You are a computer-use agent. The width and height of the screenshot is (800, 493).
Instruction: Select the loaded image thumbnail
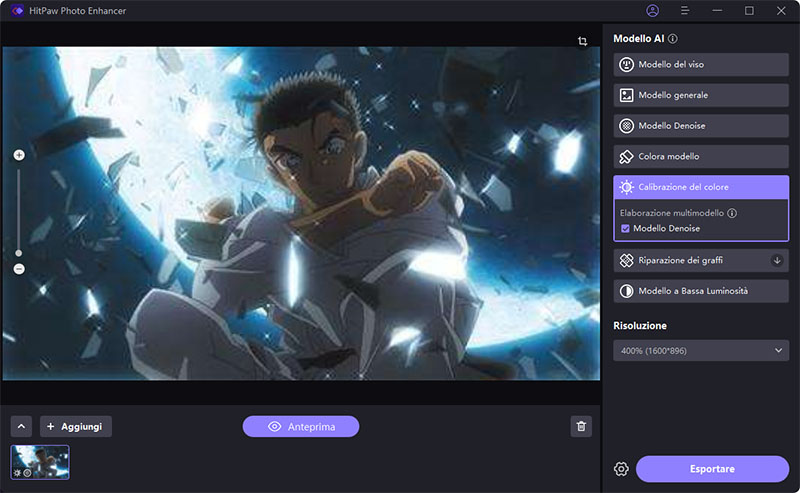point(40,462)
